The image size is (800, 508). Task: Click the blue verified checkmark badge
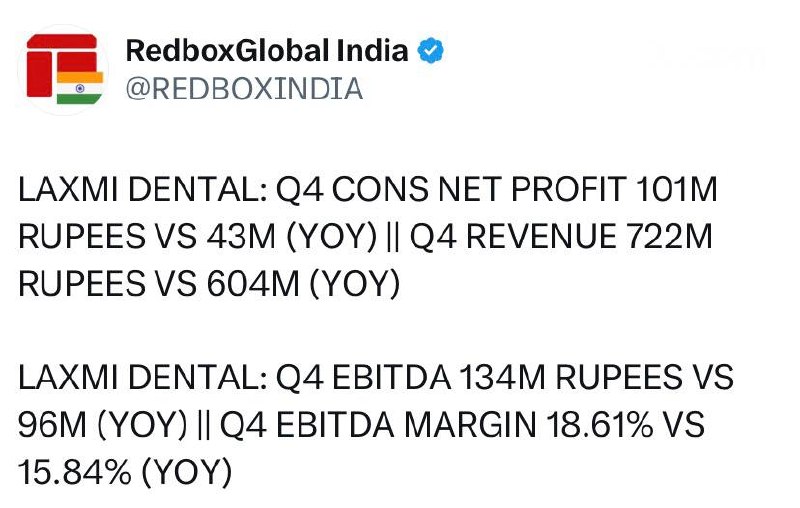[x=431, y=50]
